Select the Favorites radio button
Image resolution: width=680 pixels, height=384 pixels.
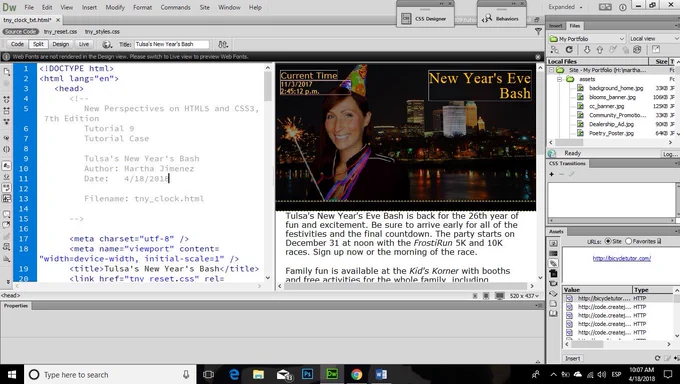click(628, 241)
